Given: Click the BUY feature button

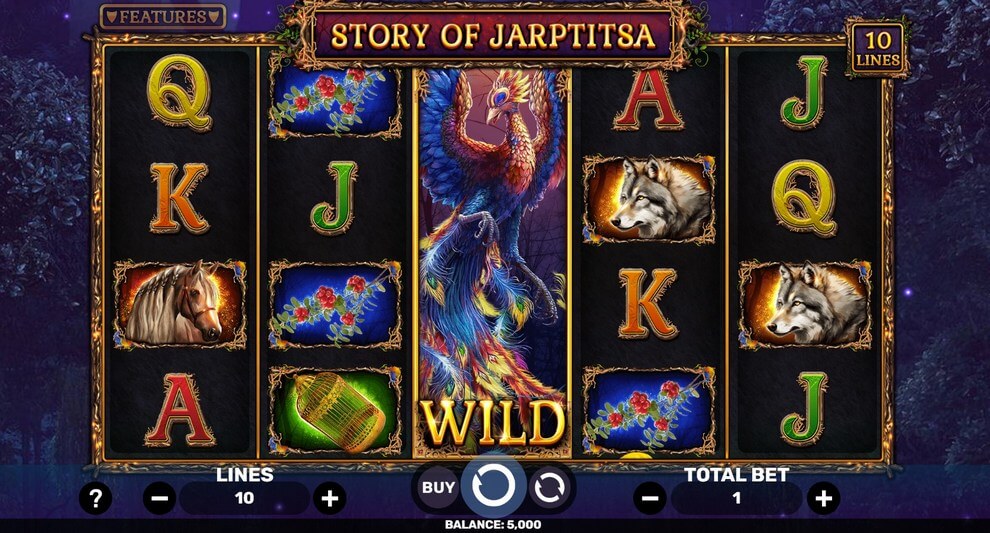Looking at the screenshot, I should (438, 488).
